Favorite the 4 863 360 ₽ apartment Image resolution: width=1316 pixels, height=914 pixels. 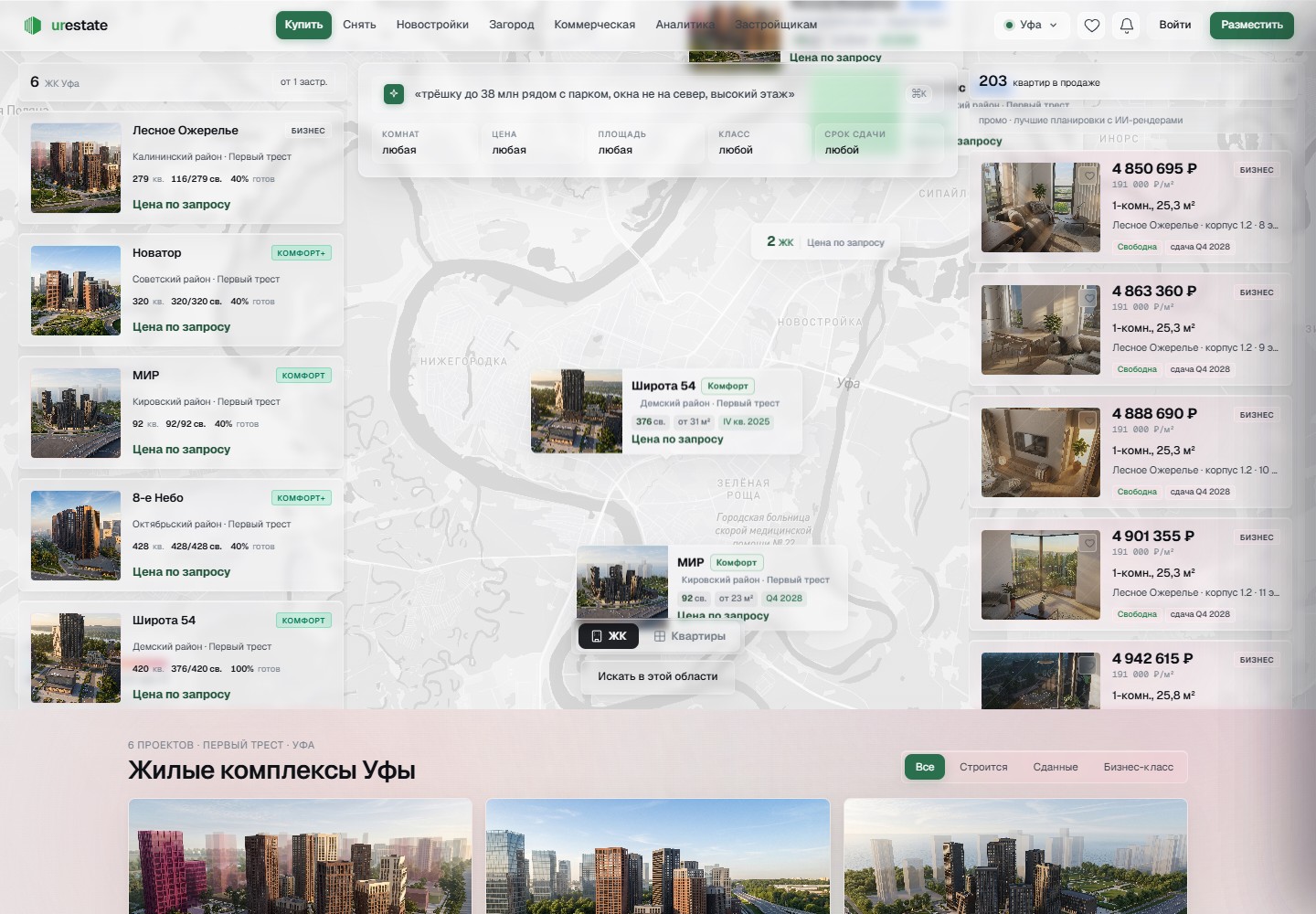click(x=1088, y=298)
